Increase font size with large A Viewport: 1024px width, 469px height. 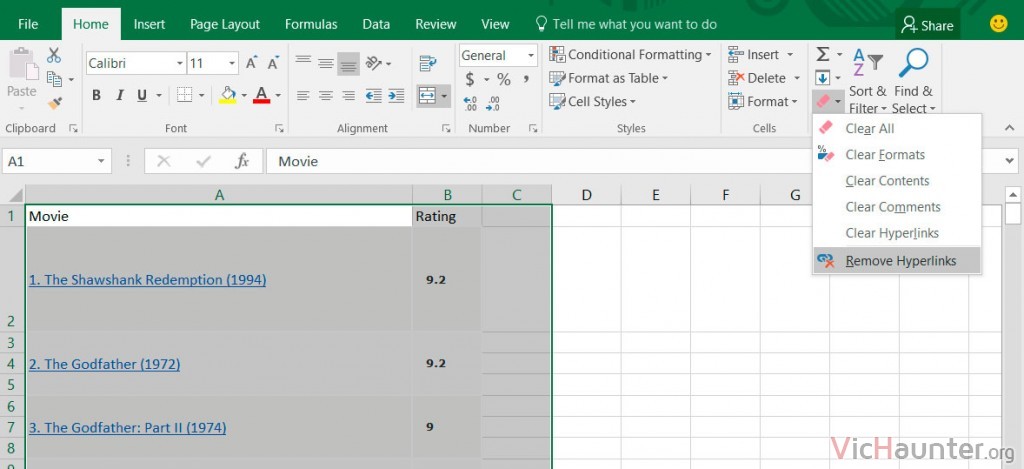coord(251,63)
